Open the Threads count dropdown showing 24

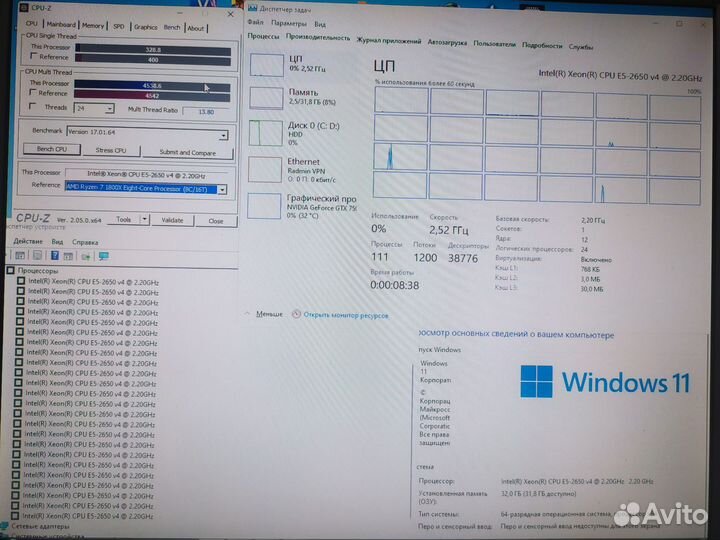(109, 109)
